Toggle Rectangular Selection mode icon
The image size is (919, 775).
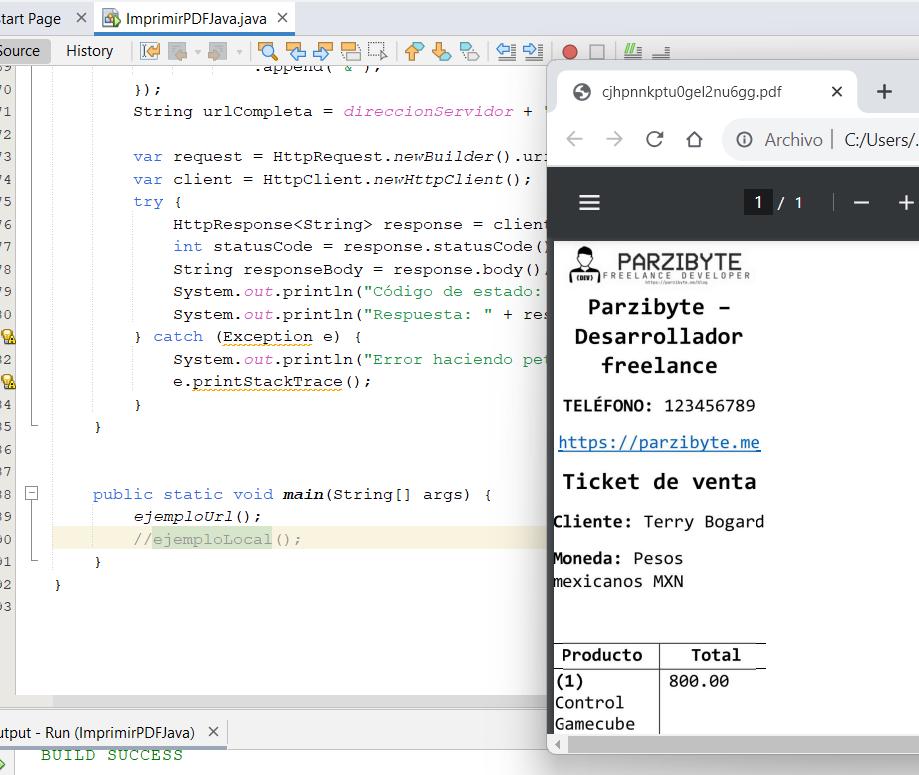point(377,52)
